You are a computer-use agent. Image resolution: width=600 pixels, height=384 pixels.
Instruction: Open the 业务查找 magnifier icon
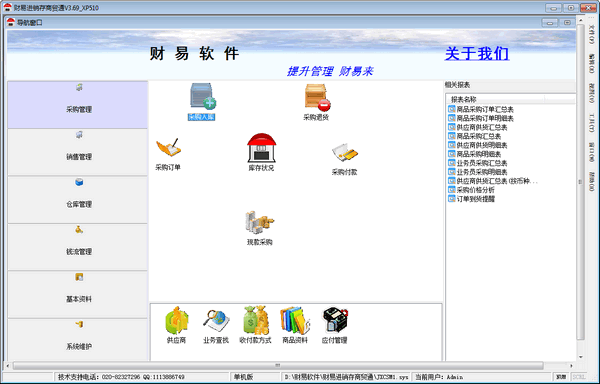coord(216,321)
